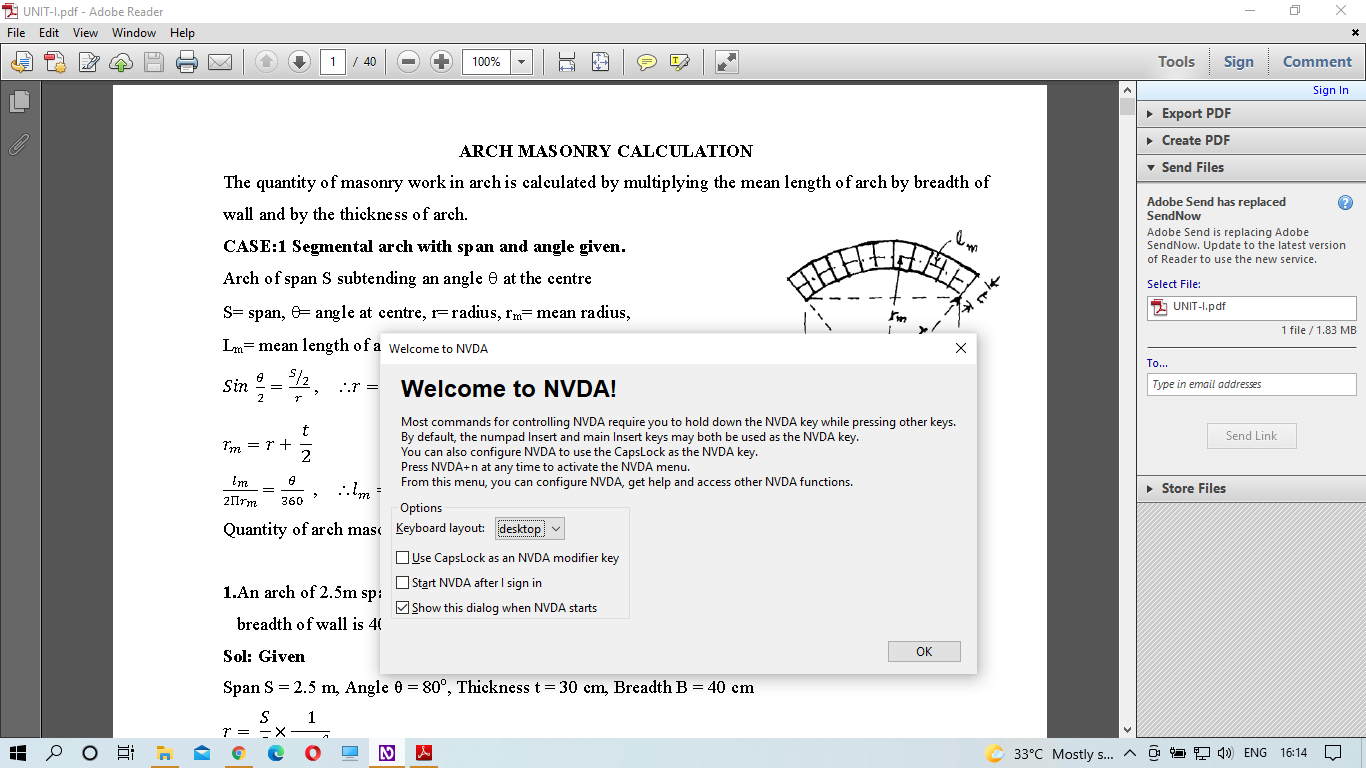Image resolution: width=1366 pixels, height=768 pixels.
Task: Open the weather widget showing 33°C
Action: coord(1049,753)
